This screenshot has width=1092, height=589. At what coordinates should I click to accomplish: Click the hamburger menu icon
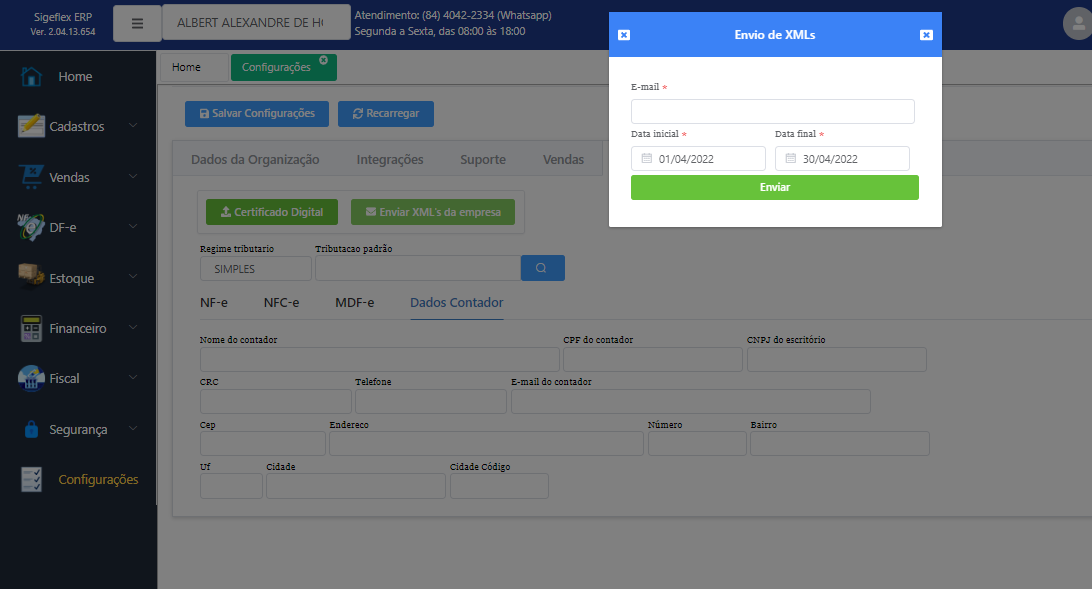coord(137,23)
